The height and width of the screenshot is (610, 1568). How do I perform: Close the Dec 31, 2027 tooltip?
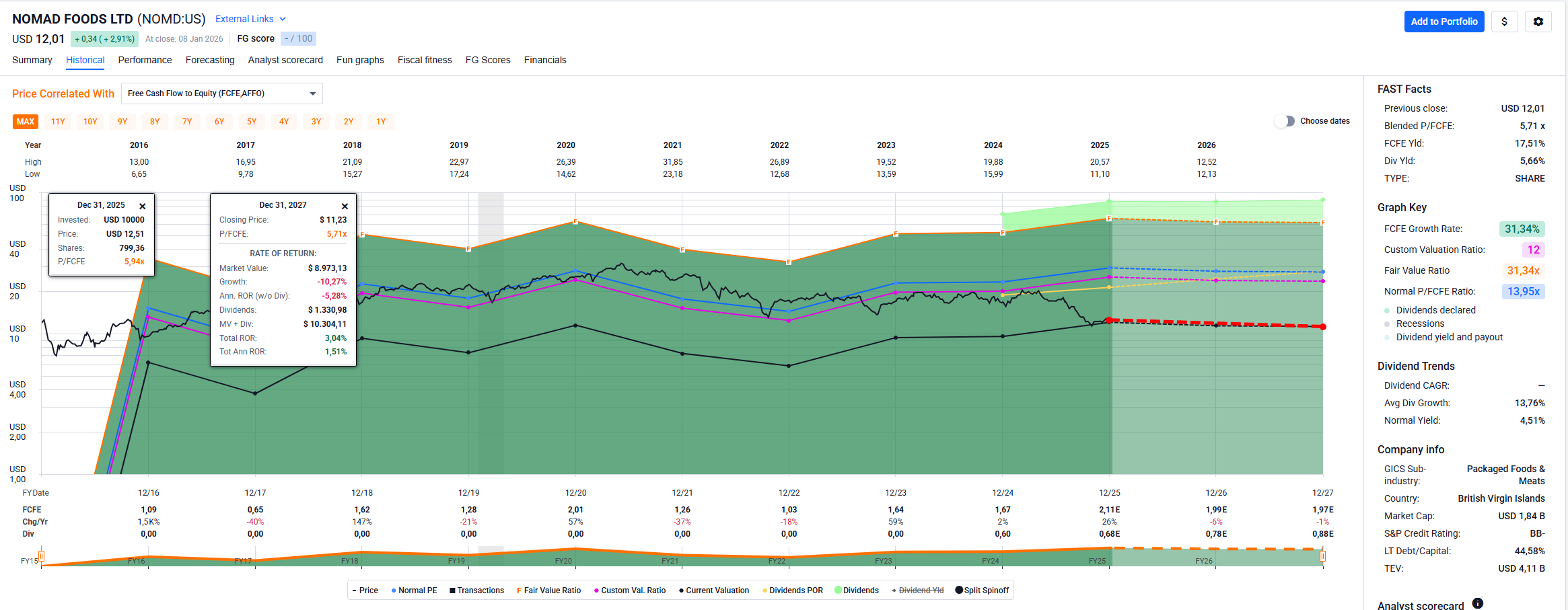pyautogui.click(x=345, y=206)
